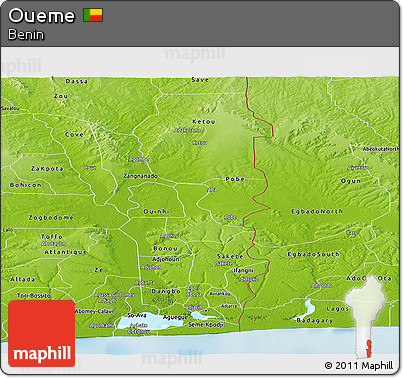Click the Ouinhi label
Image resolution: width=403 pixels, height=378 pixels.
click(156, 212)
